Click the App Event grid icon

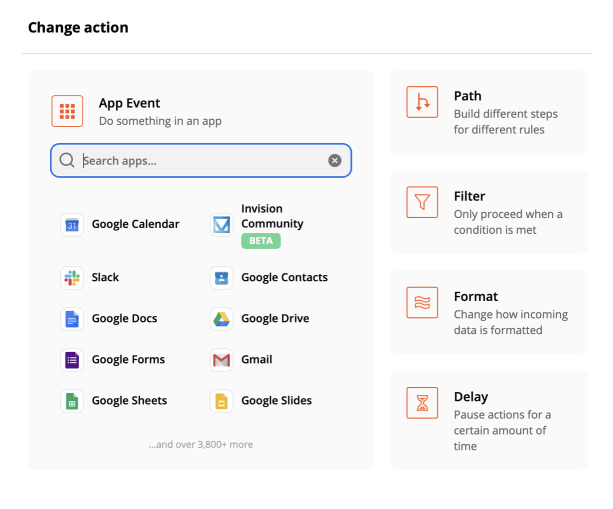67,111
